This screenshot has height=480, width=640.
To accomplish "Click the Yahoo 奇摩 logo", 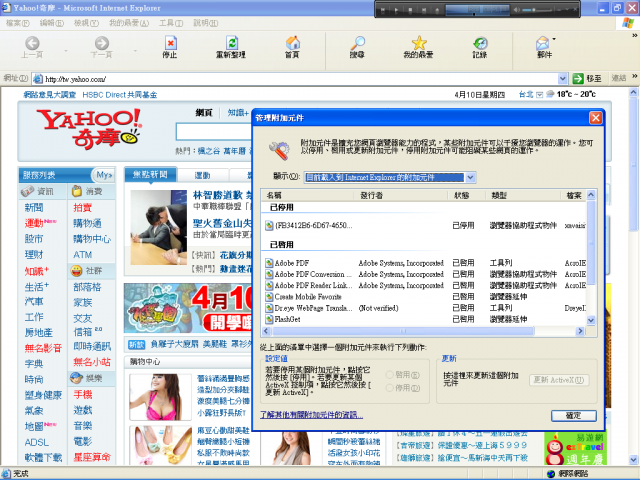I will (x=89, y=129).
